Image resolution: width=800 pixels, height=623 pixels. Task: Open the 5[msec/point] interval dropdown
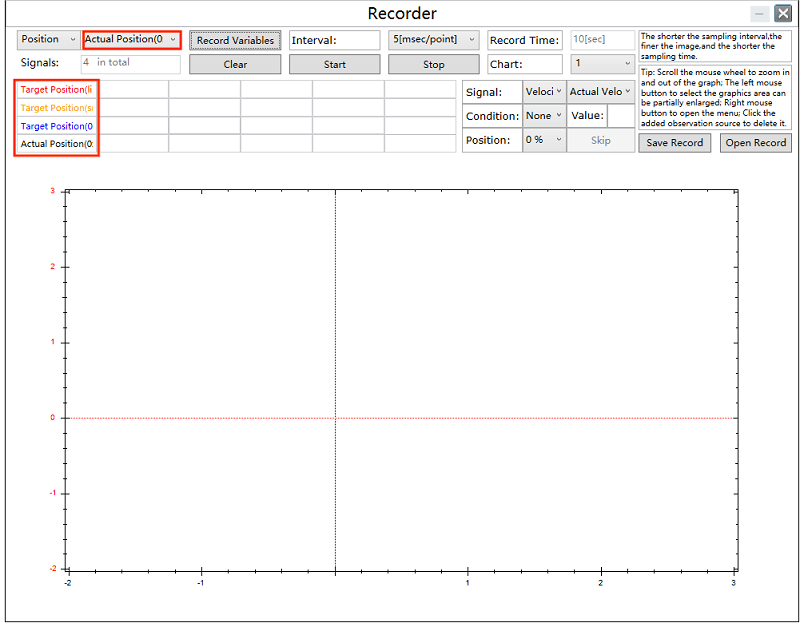[433, 40]
